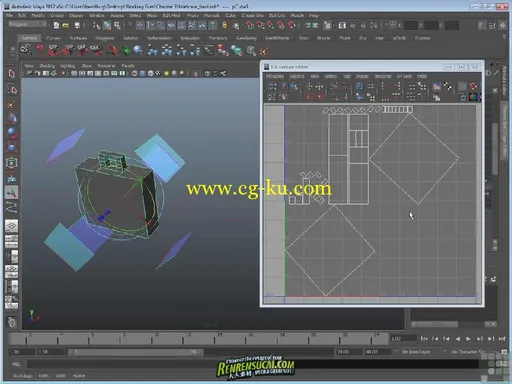
Task: Switch to the General shelf tab
Action: (x=29, y=38)
